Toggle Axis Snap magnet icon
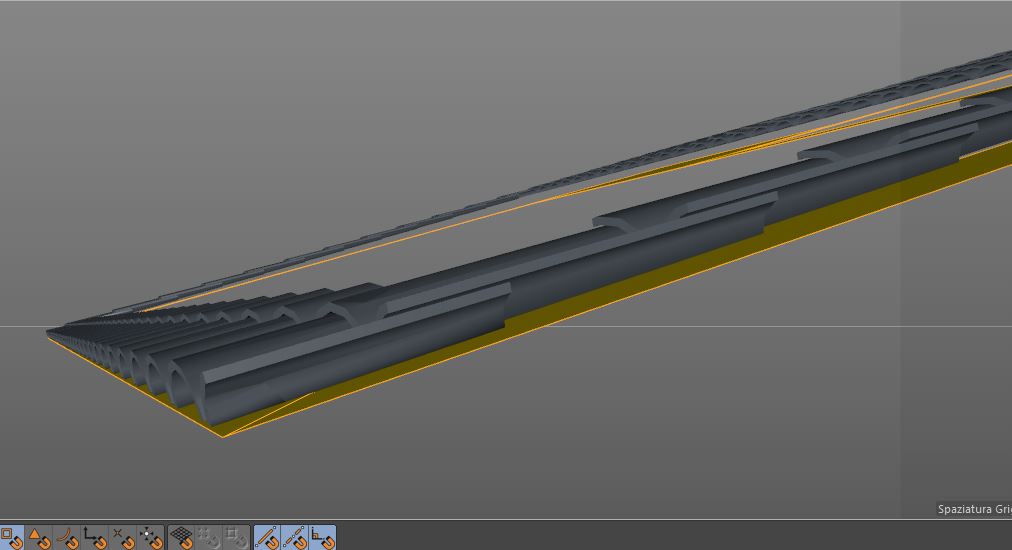Viewport: 1012px width, 550px height. [x=94, y=538]
